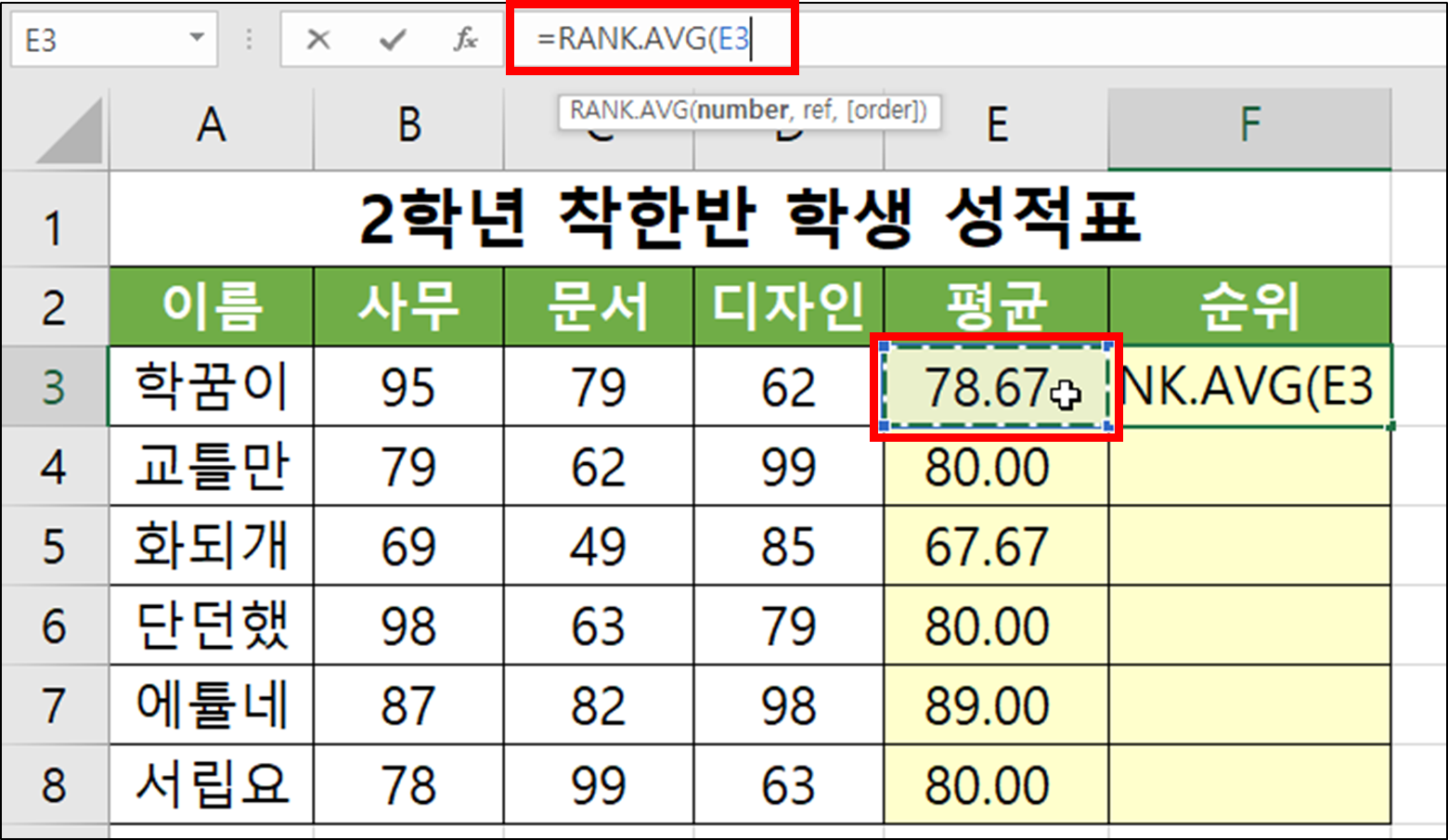Click the vertical ellipsis next to the Name Box
The height and width of the screenshot is (840, 1448).
[251, 39]
